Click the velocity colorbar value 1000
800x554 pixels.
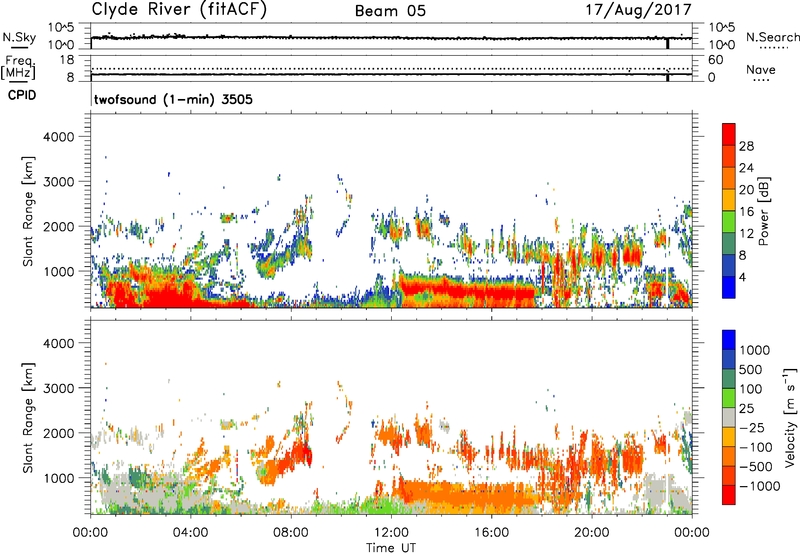click(x=755, y=350)
